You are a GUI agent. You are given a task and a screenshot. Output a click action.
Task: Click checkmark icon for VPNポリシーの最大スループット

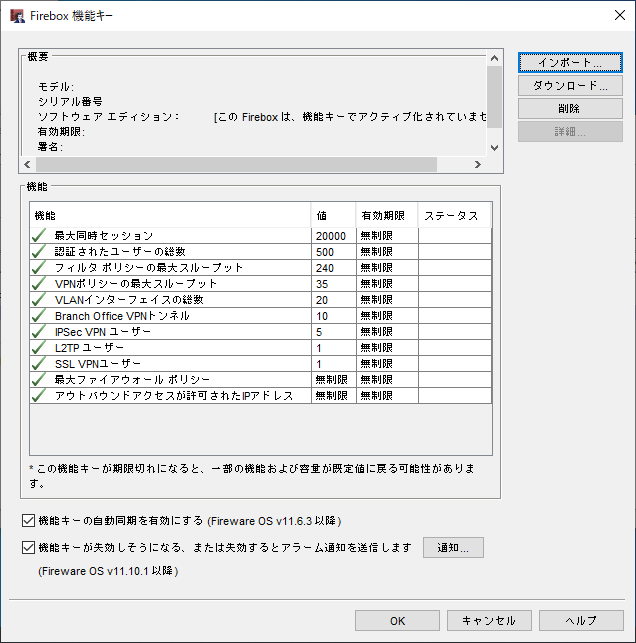click(x=39, y=284)
